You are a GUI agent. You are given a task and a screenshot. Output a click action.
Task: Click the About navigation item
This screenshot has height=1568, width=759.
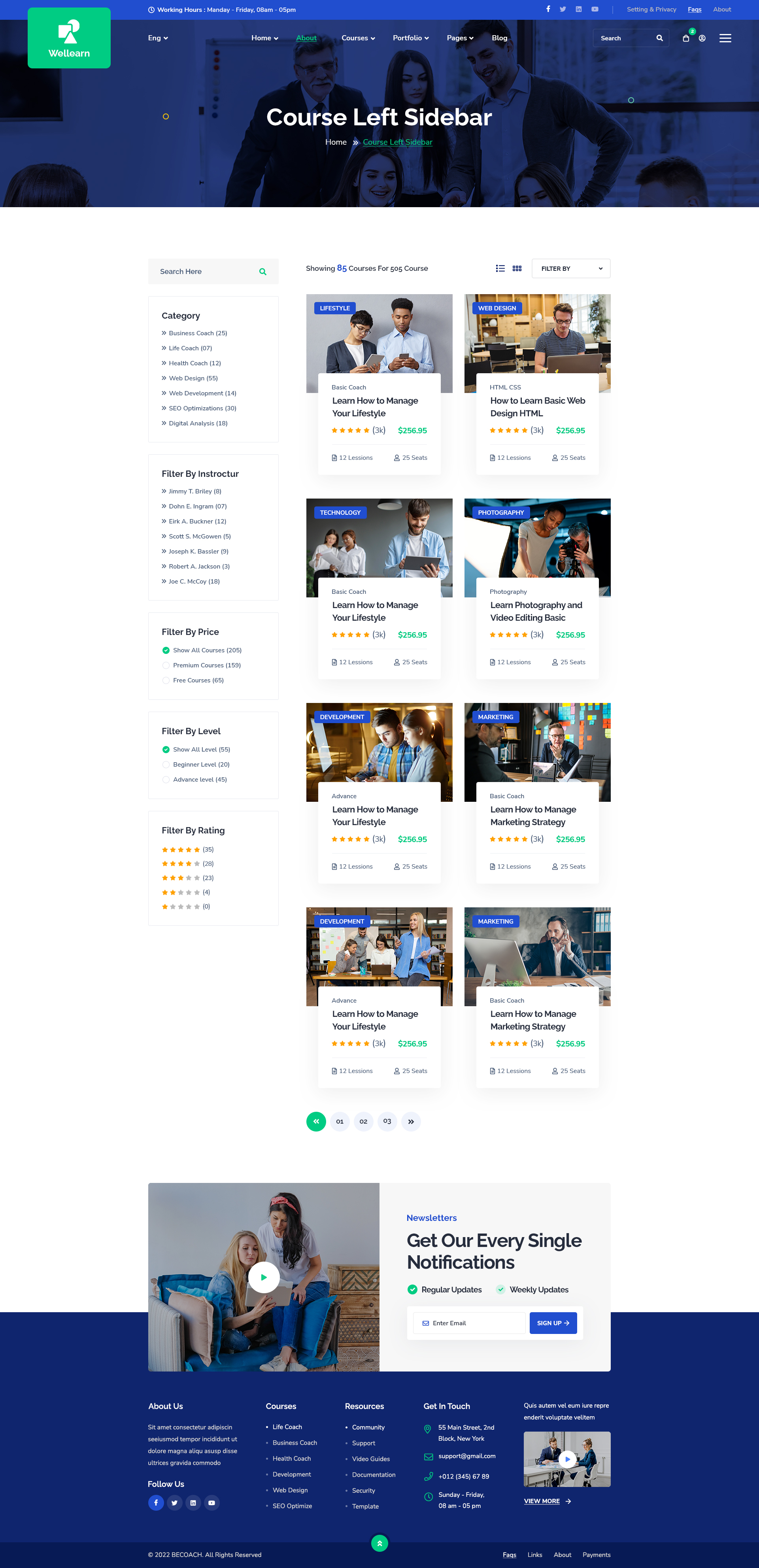(306, 38)
